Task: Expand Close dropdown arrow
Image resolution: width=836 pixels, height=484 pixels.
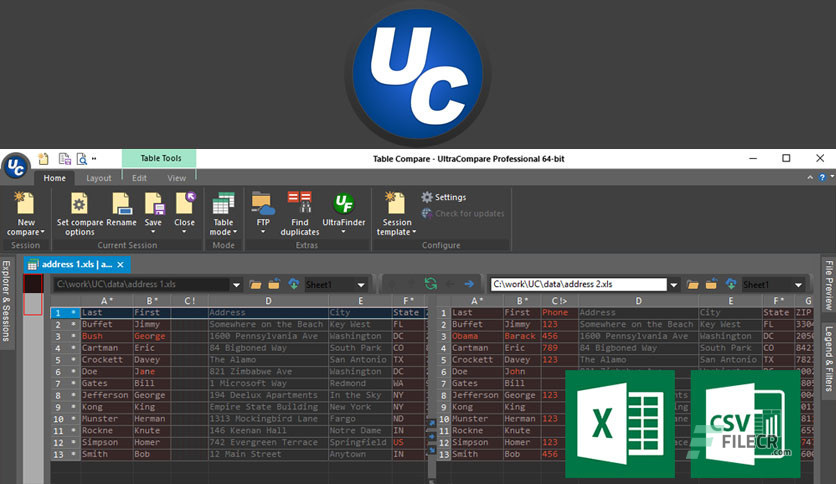Action: coord(184,232)
